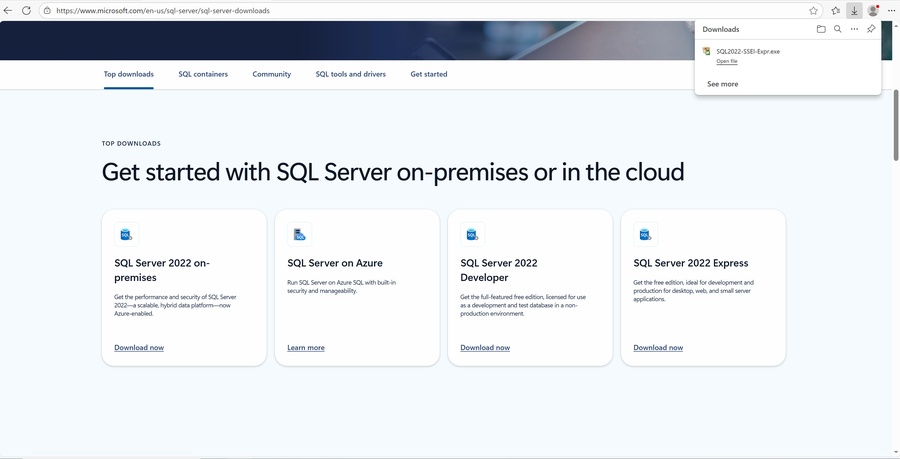Image resolution: width=900 pixels, height=459 pixels.
Task: Download SQL Server 2022 Developer now
Action: point(485,348)
